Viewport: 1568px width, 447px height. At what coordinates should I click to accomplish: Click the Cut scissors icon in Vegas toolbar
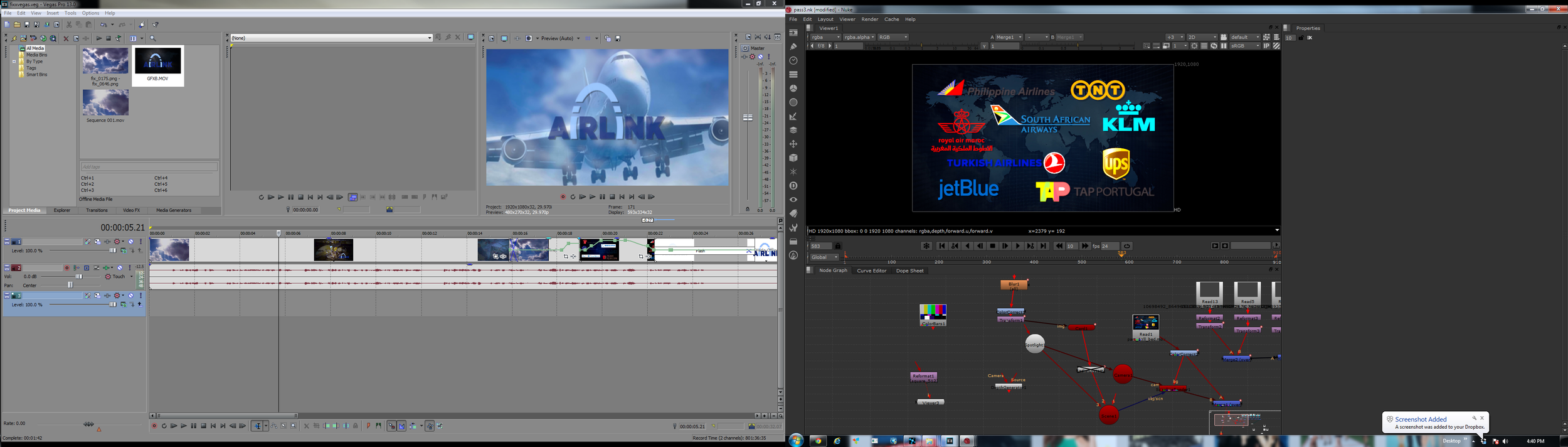pos(69,24)
